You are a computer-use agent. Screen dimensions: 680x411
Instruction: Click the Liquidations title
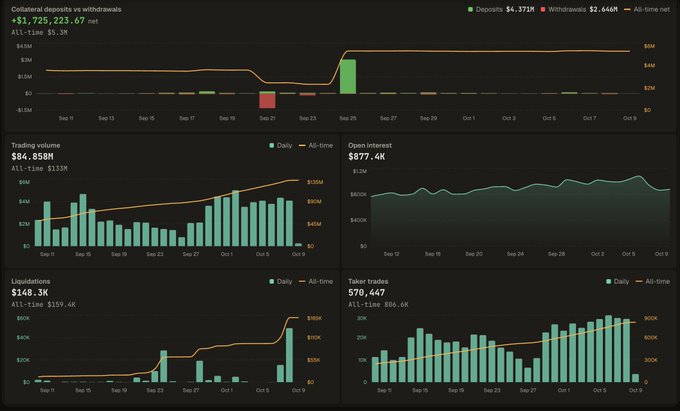(x=31, y=282)
